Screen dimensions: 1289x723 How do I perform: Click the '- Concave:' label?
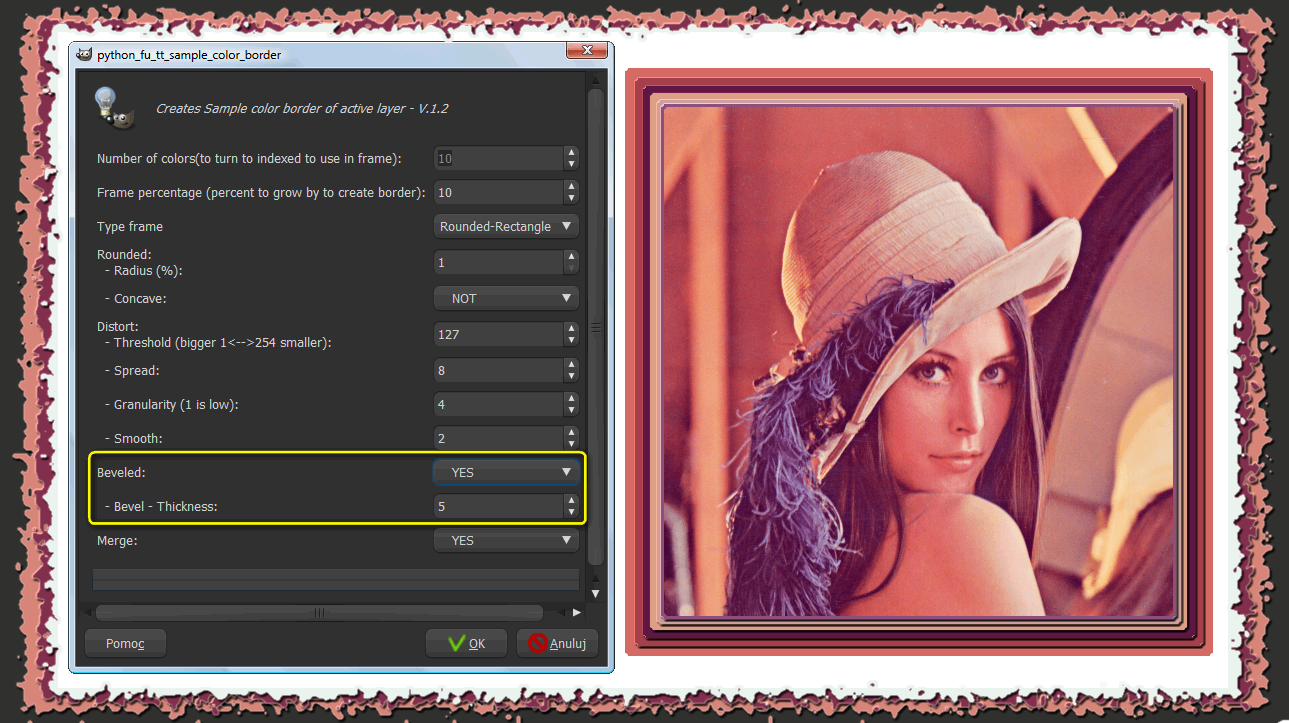point(135,298)
